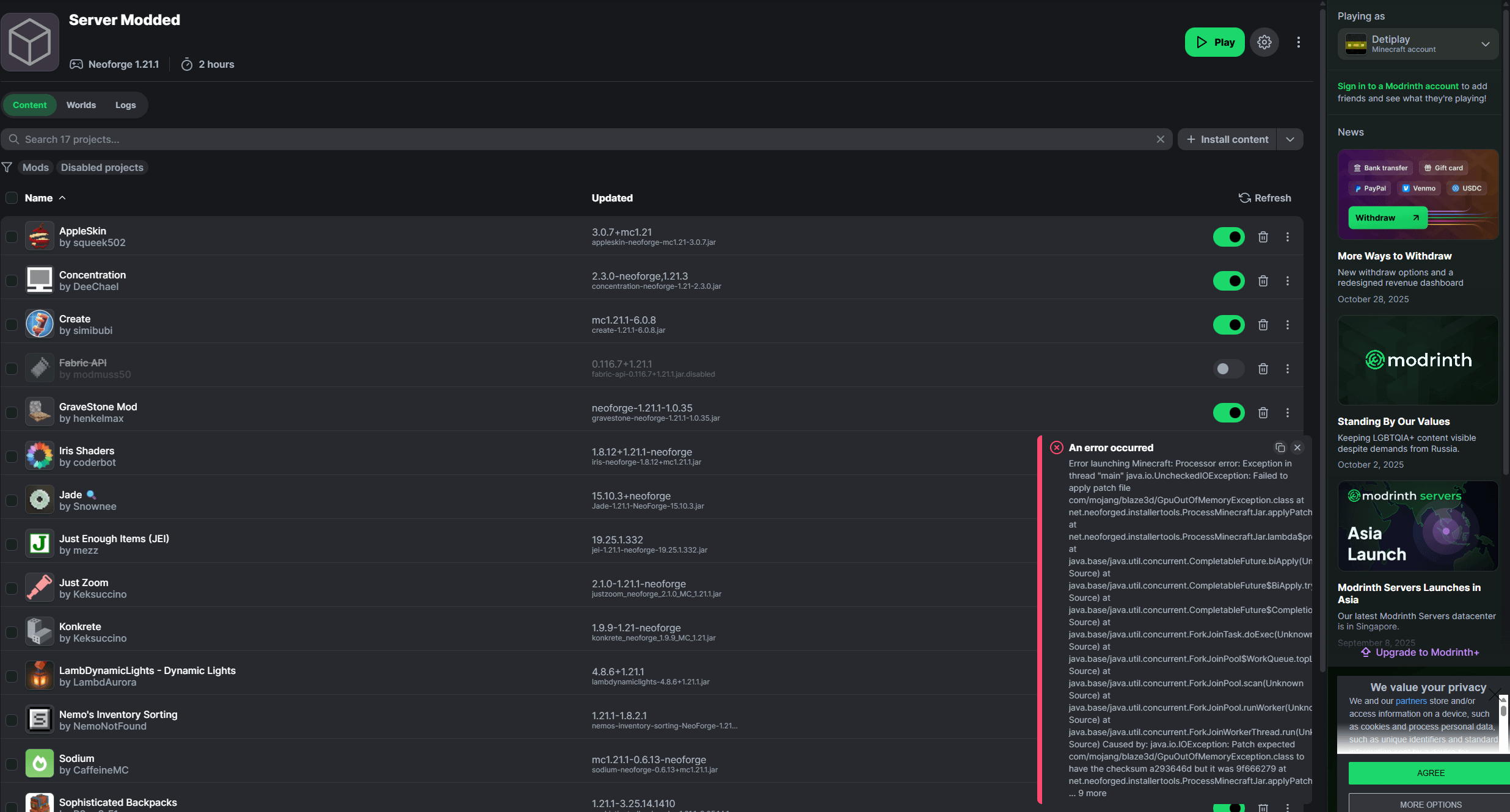1510x812 pixels.
Task: Sort the list by Name column arrow
Action: tap(62, 198)
